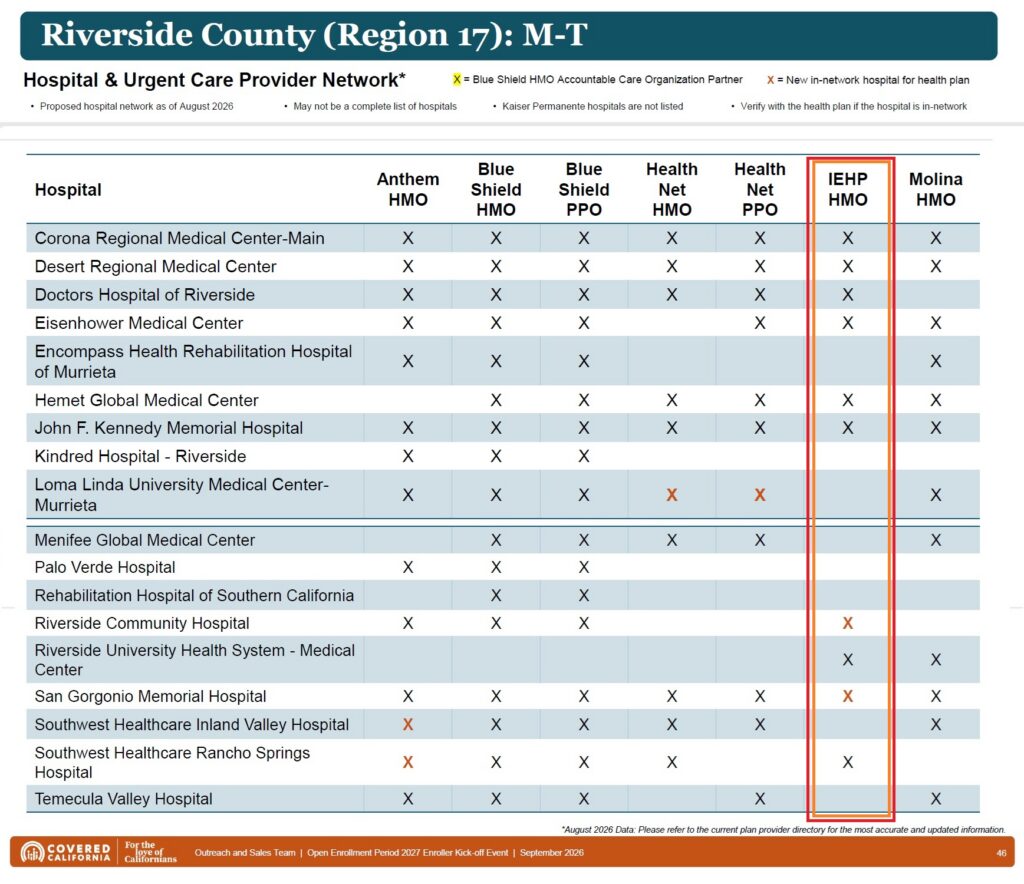Click Health Net PPO X for Eisenhower Medical Center
1024x884 pixels.
pos(760,323)
